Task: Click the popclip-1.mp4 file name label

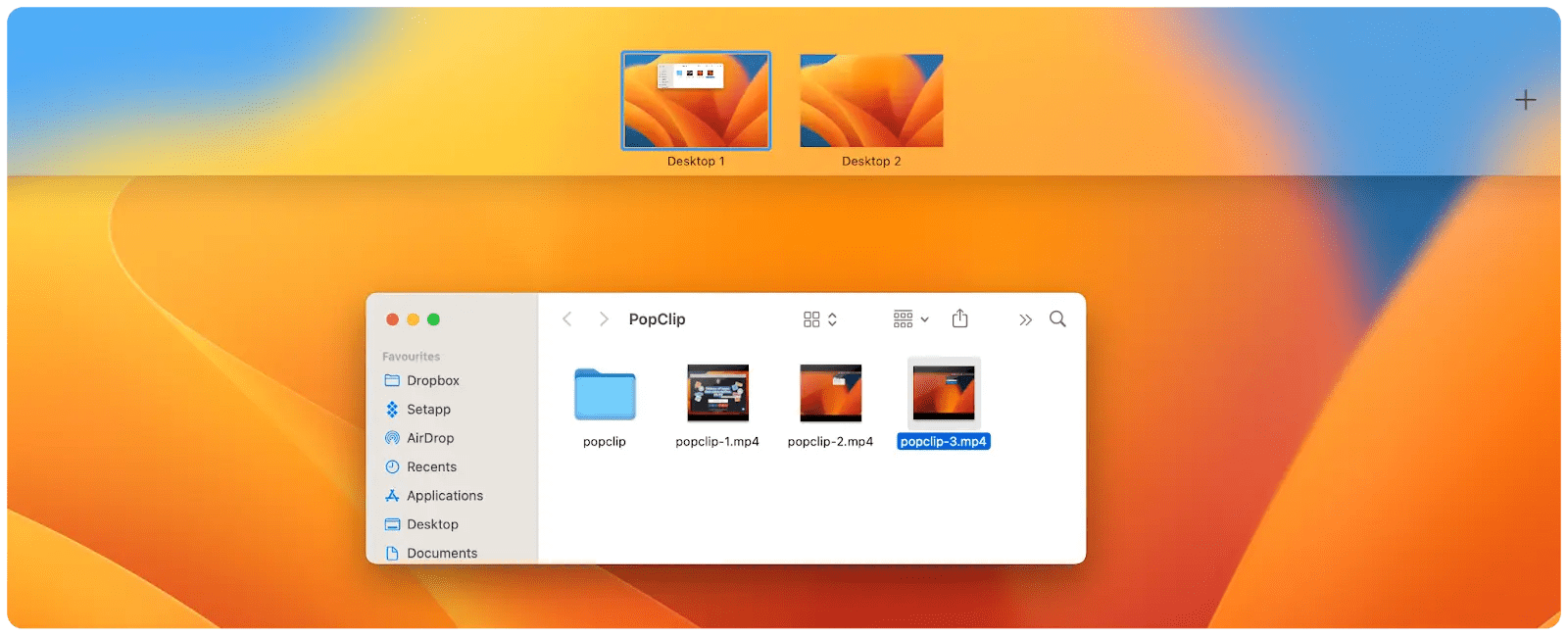Action: pos(717,442)
